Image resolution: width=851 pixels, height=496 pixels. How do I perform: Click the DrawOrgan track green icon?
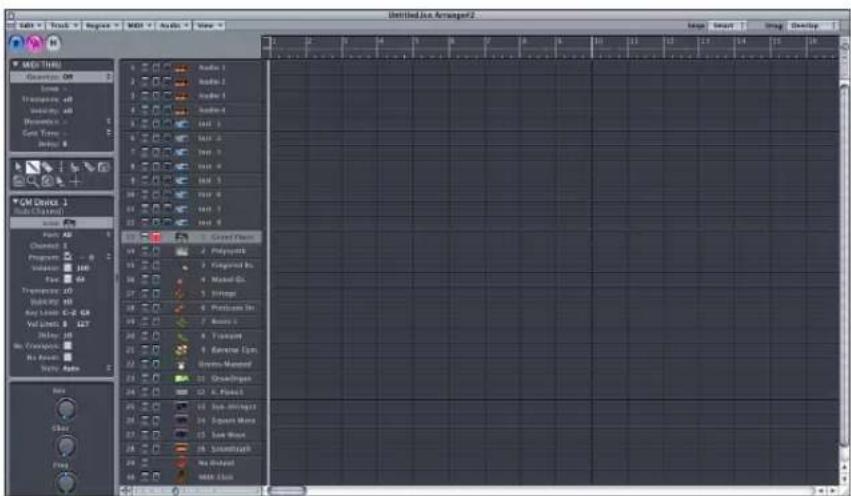click(182, 378)
